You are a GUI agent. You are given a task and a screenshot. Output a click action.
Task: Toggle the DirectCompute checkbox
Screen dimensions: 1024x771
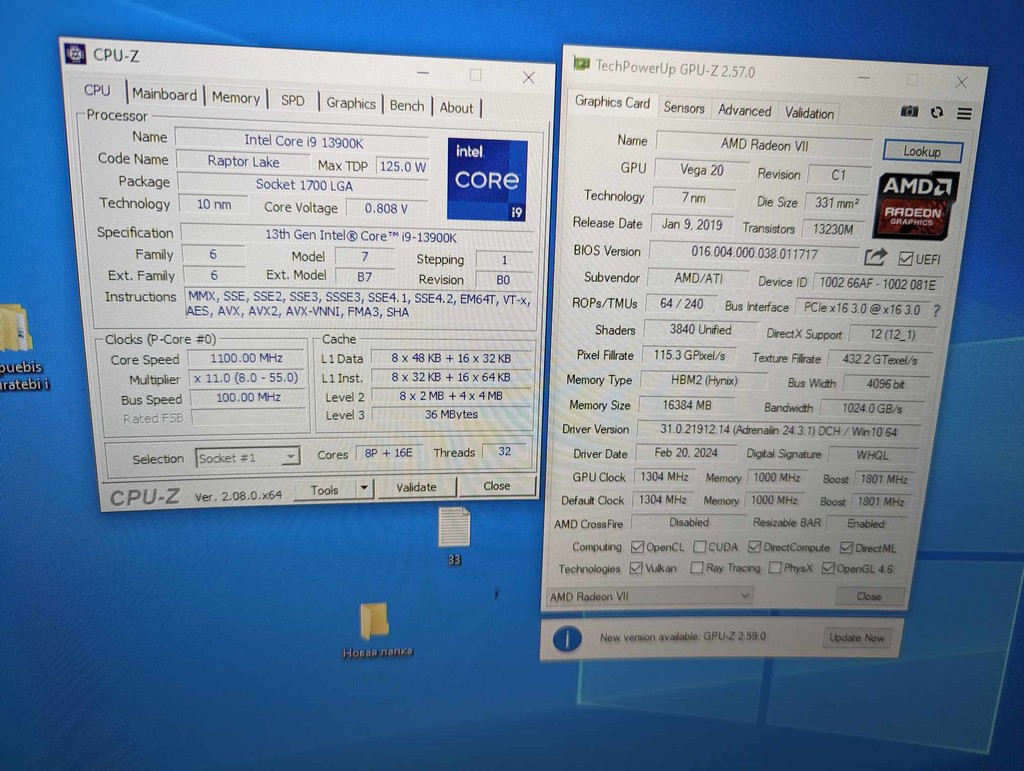(754, 546)
